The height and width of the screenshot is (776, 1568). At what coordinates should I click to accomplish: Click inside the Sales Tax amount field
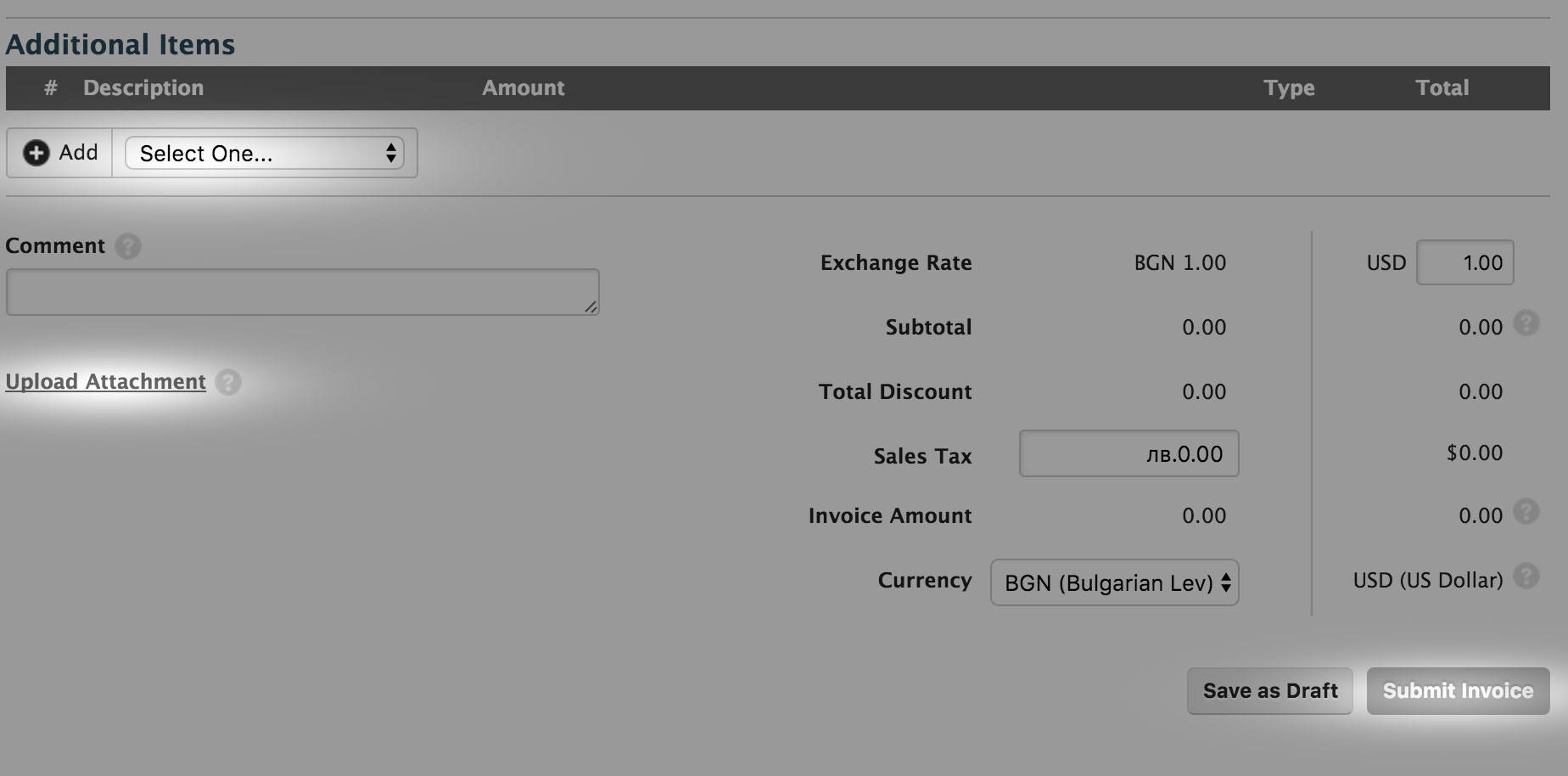coord(1128,453)
